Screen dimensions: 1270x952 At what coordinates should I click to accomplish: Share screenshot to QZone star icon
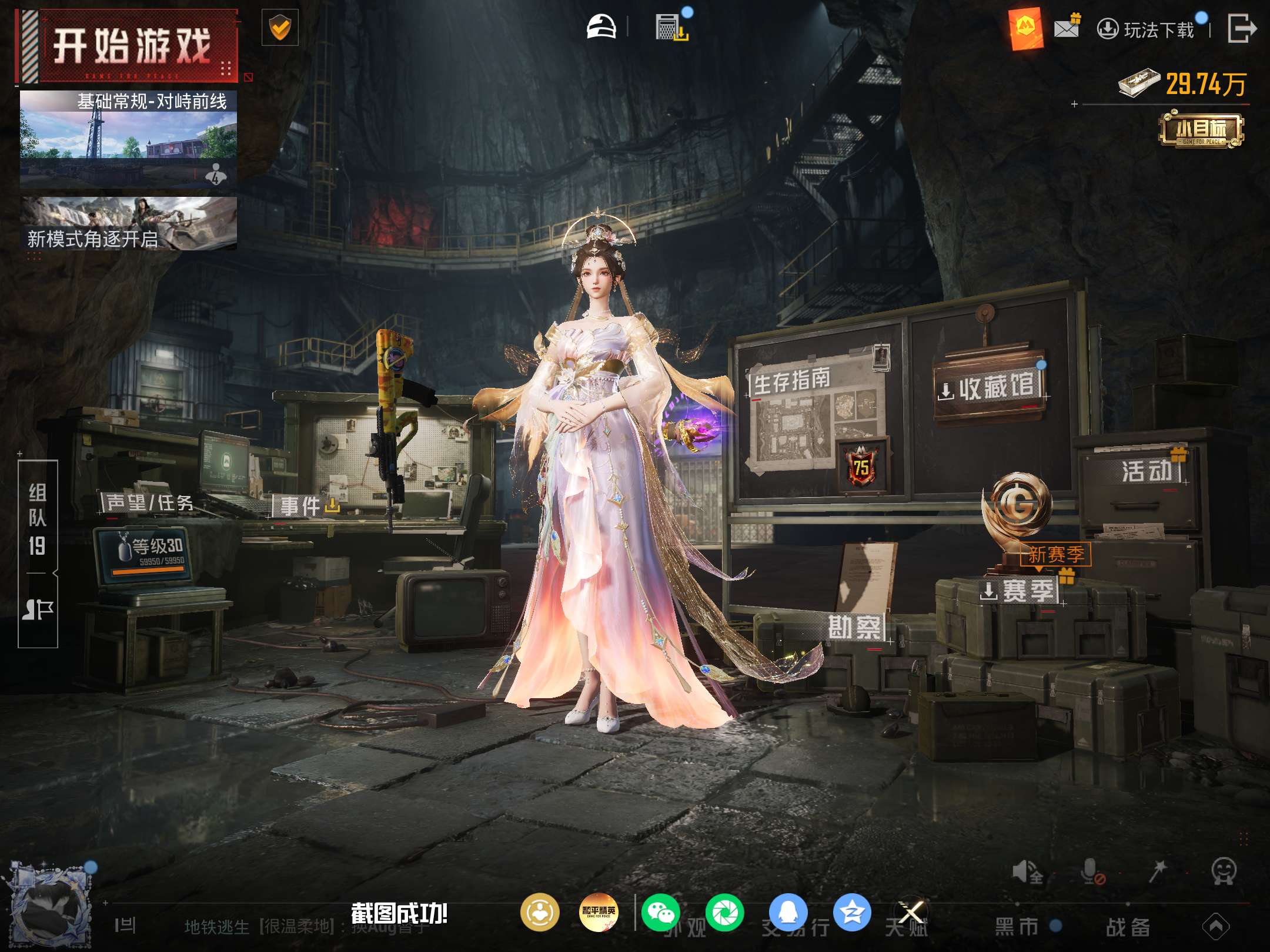click(x=852, y=913)
